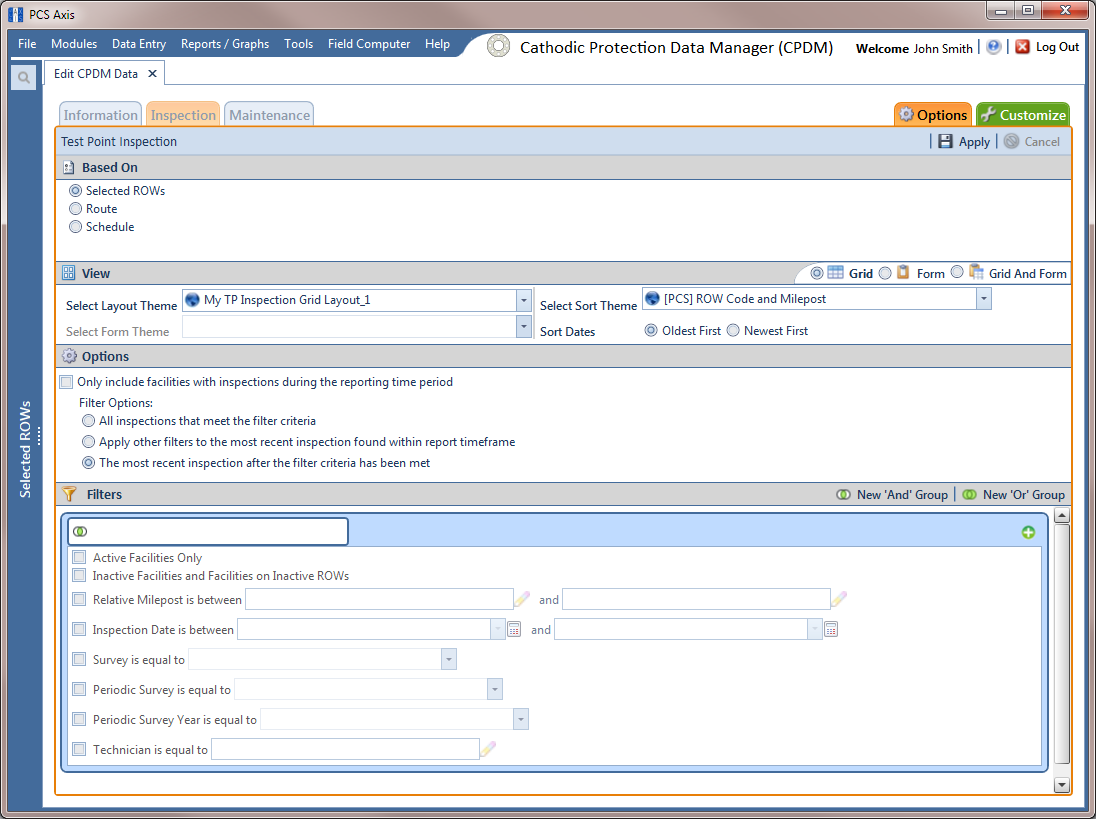Click the Based On section icon
The image size is (1096, 819).
68,168
